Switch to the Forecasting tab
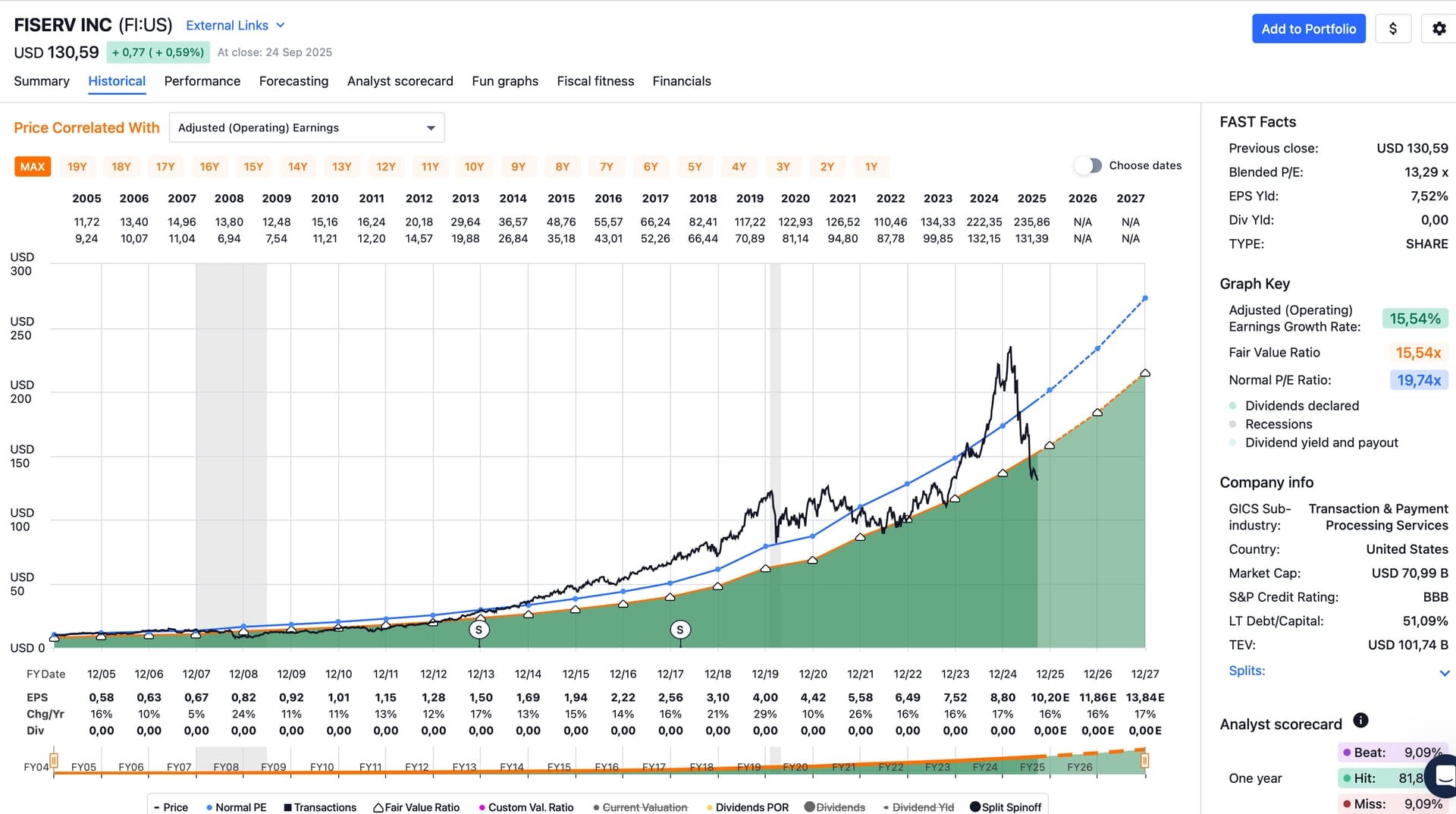 (293, 81)
